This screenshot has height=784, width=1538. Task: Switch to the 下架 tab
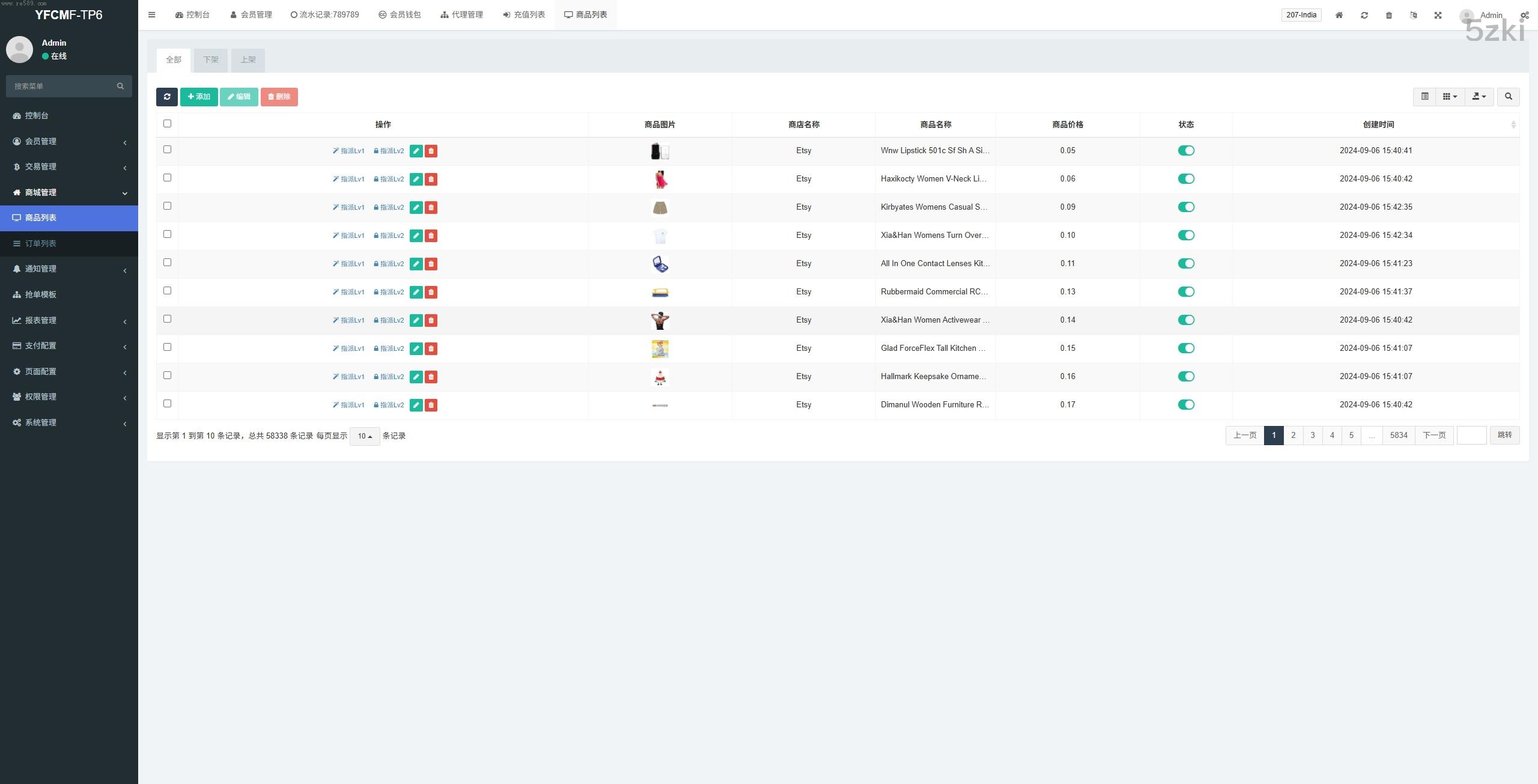click(x=211, y=60)
